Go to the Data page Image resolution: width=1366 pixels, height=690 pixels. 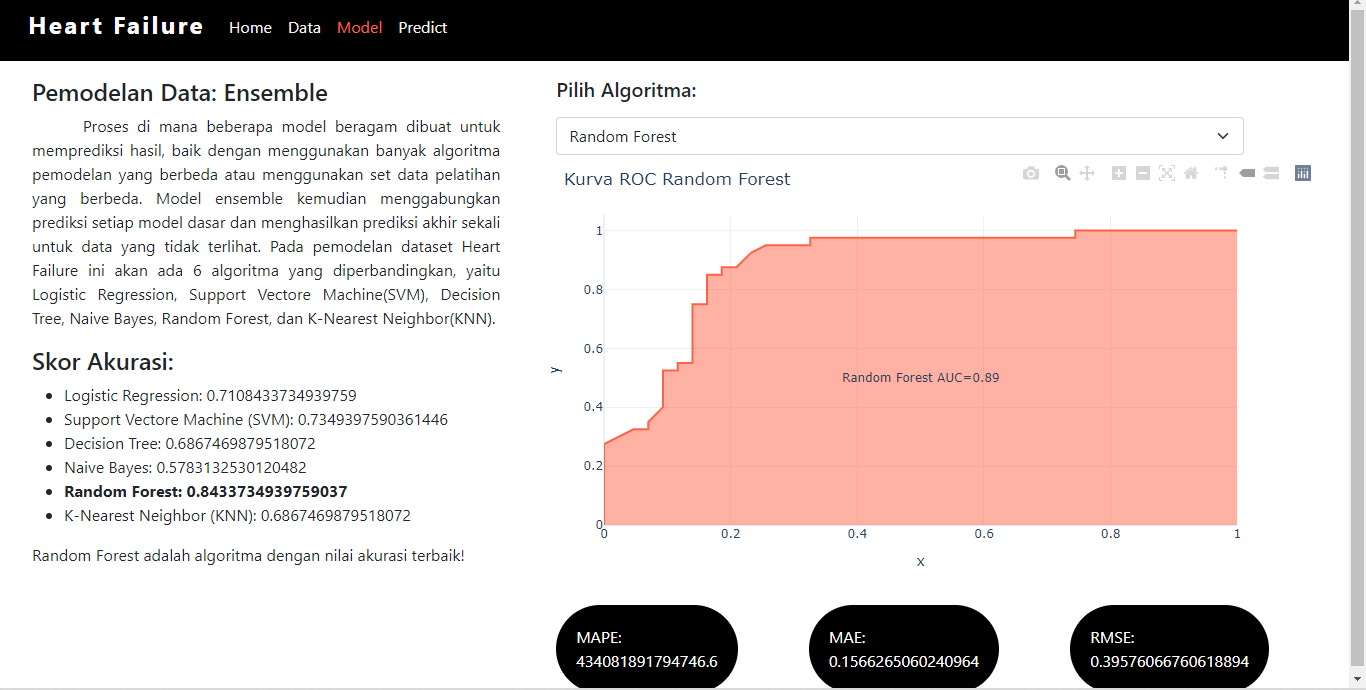tap(304, 27)
